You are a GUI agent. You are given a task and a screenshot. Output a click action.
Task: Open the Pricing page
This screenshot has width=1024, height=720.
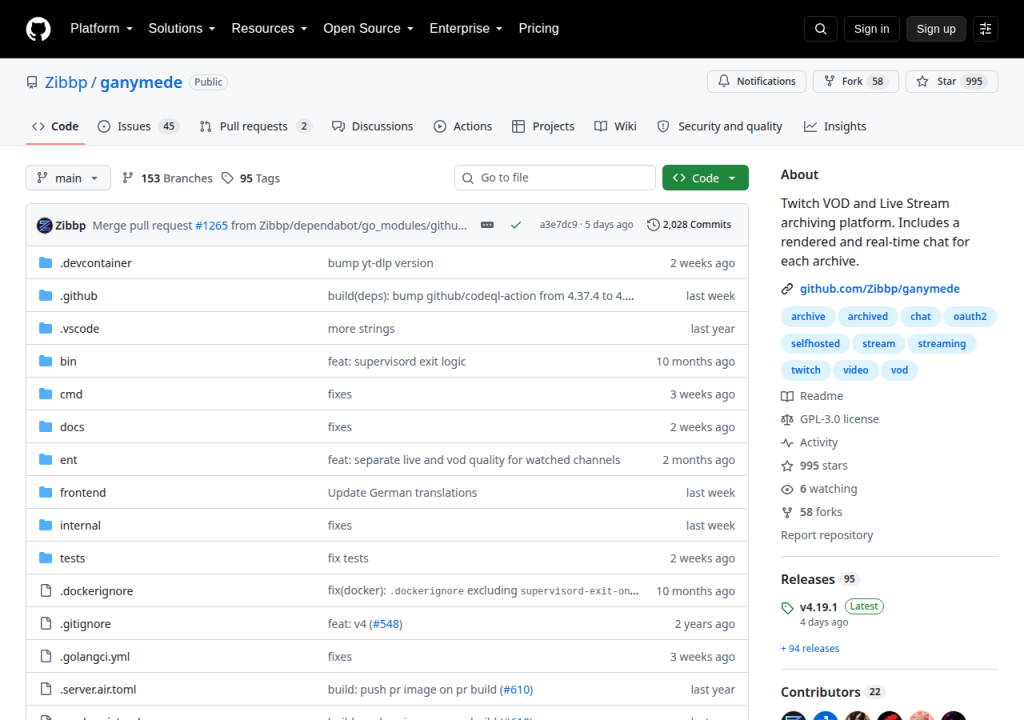coord(539,29)
